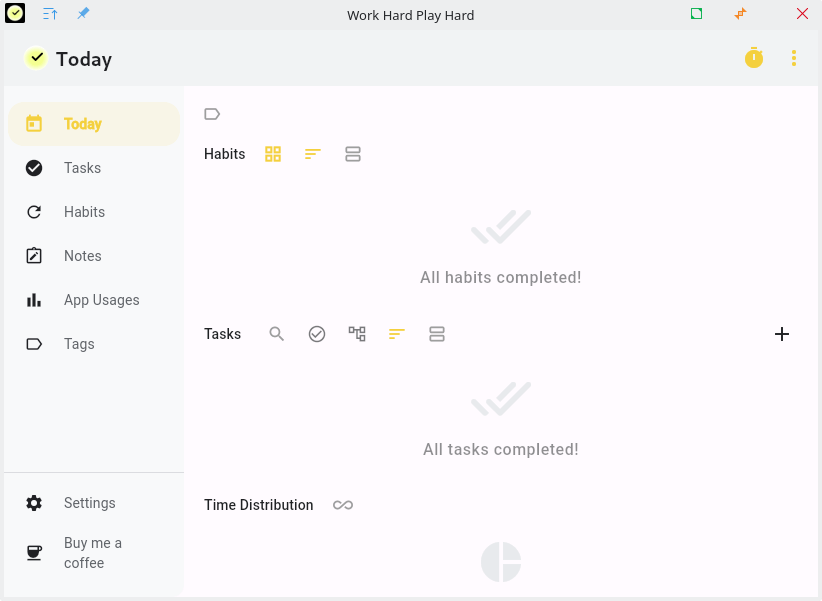Add a new task with plus button
This screenshot has width=822, height=601.
click(x=782, y=334)
